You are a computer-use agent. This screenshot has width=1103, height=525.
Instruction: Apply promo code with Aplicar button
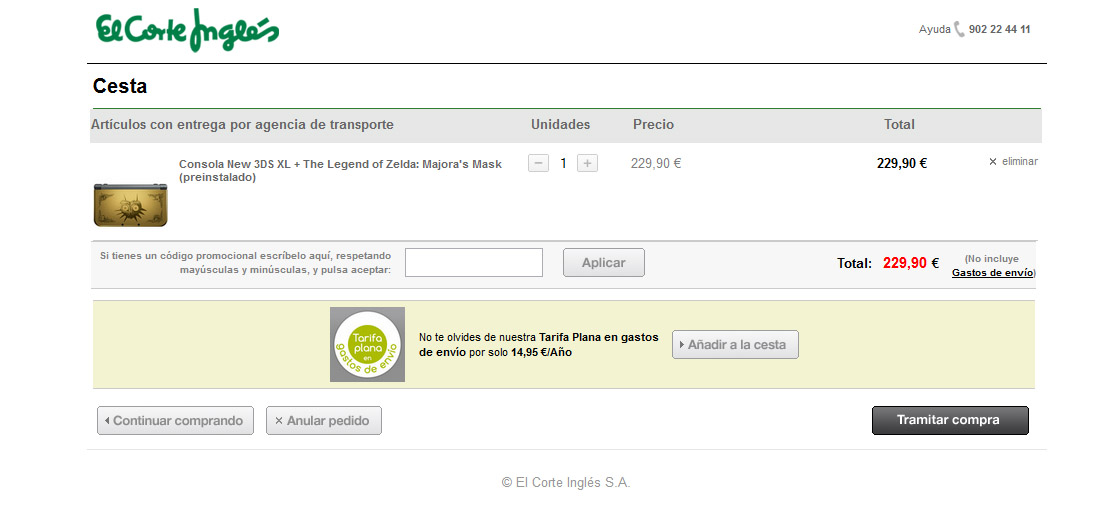(x=604, y=262)
